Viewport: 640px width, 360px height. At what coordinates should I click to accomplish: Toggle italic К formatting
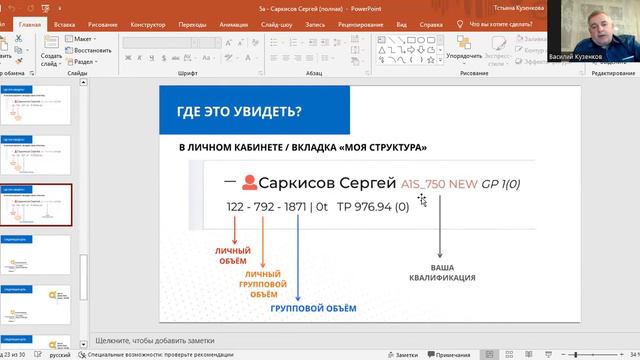140,58
